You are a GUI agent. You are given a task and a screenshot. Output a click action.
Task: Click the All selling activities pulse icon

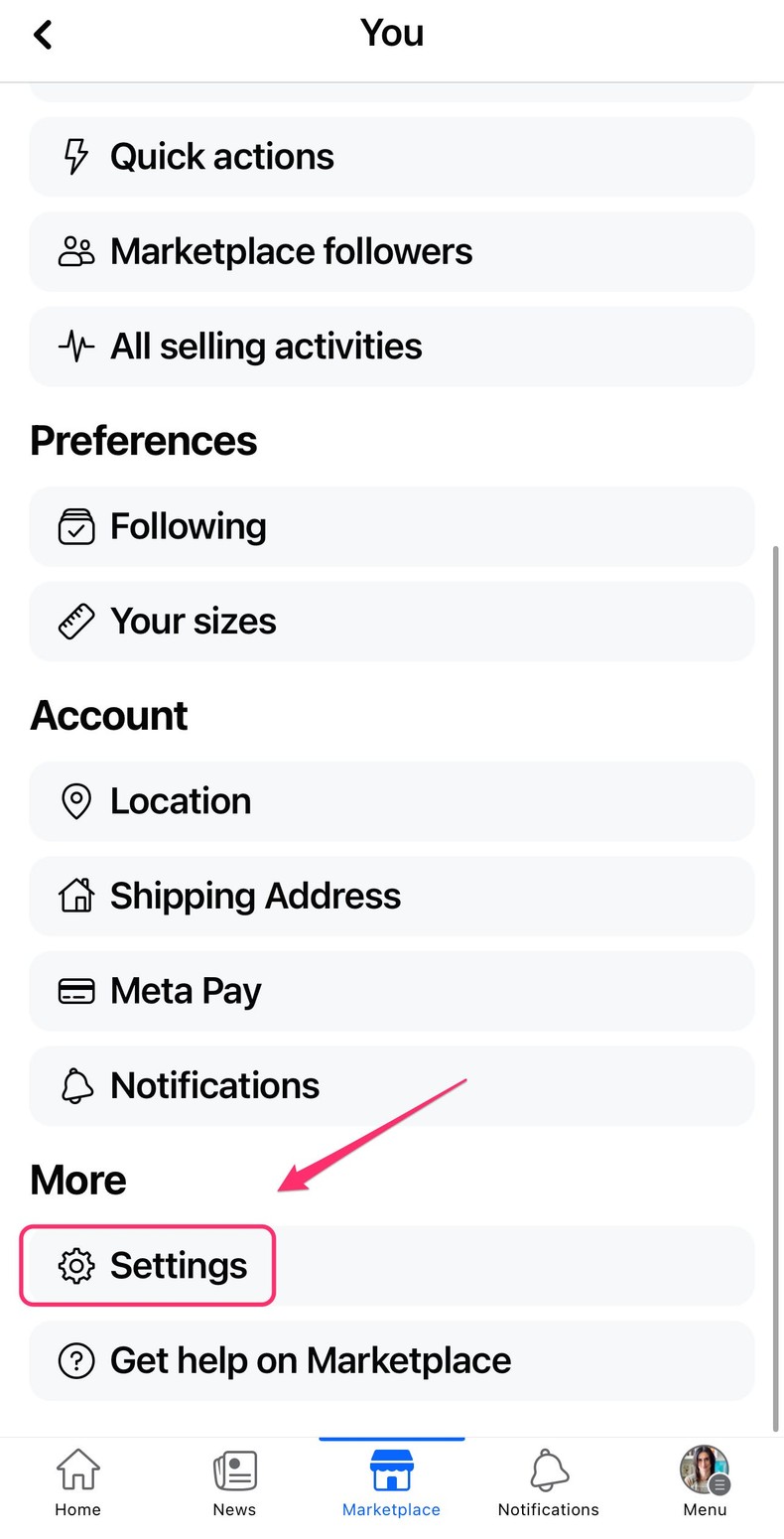pyautogui.click(x=75, y=346)
